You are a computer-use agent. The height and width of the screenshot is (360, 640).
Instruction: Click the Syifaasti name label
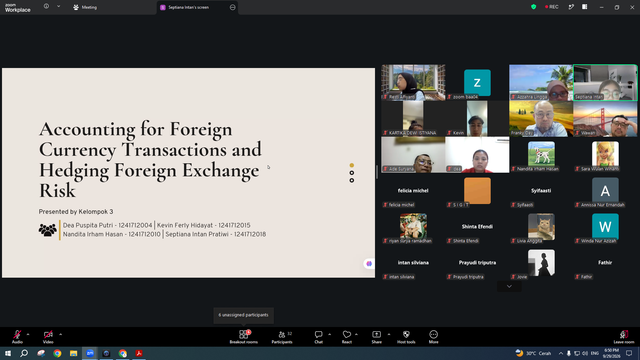(x=541, y=191)
